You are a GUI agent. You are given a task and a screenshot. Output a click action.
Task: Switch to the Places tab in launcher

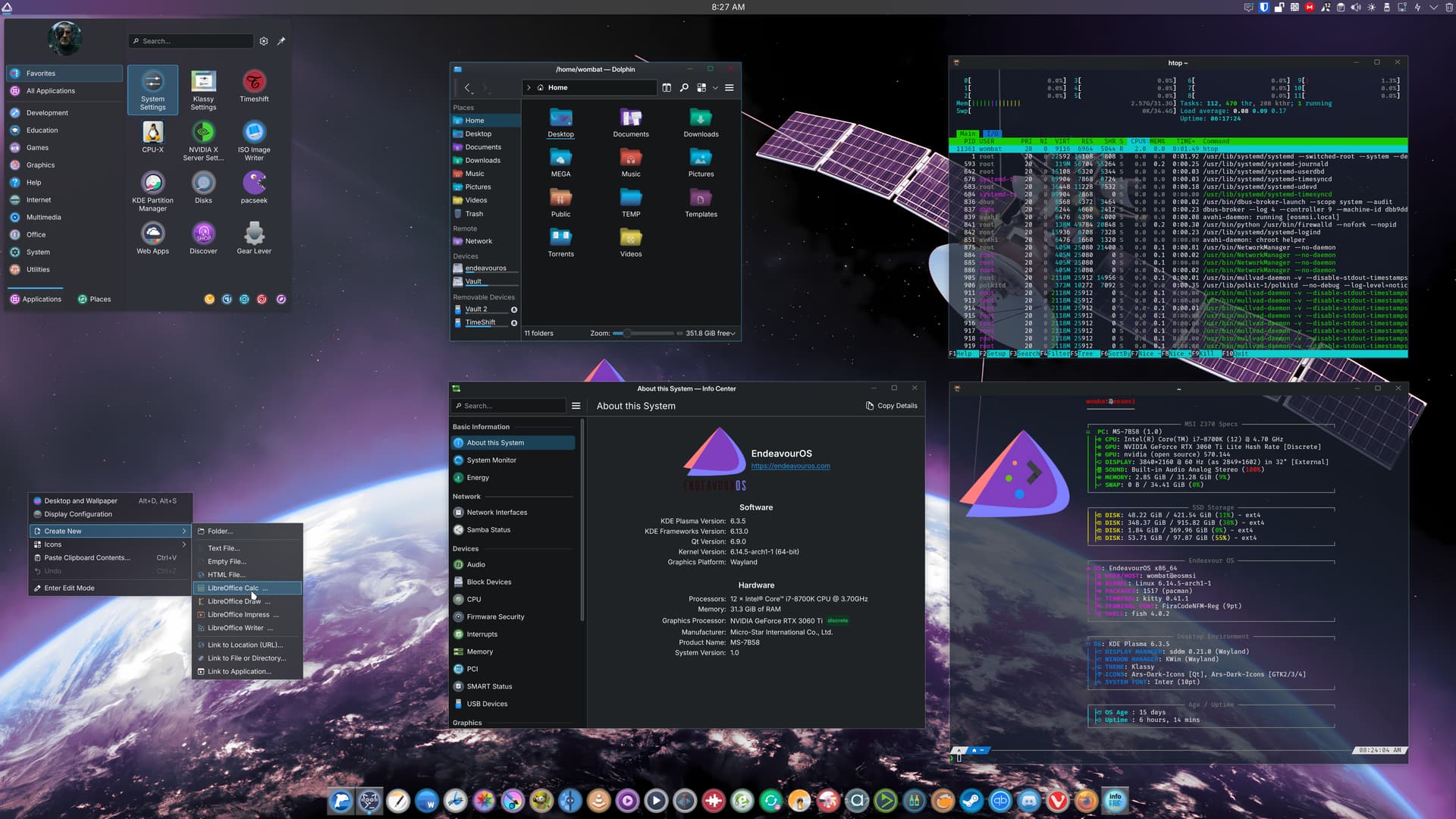pos(94,300)
